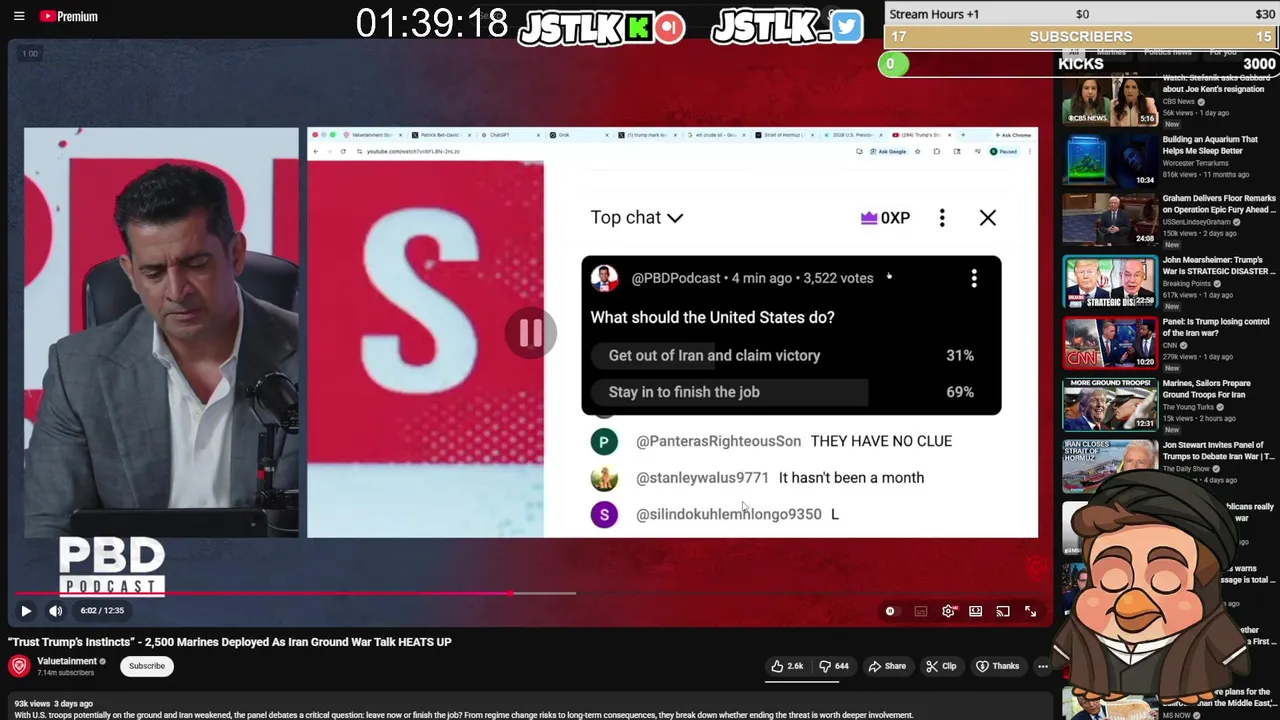Open the player settings gear
Image resolution: width=1280 pixels, height=720 pixels.
[948, 611]
